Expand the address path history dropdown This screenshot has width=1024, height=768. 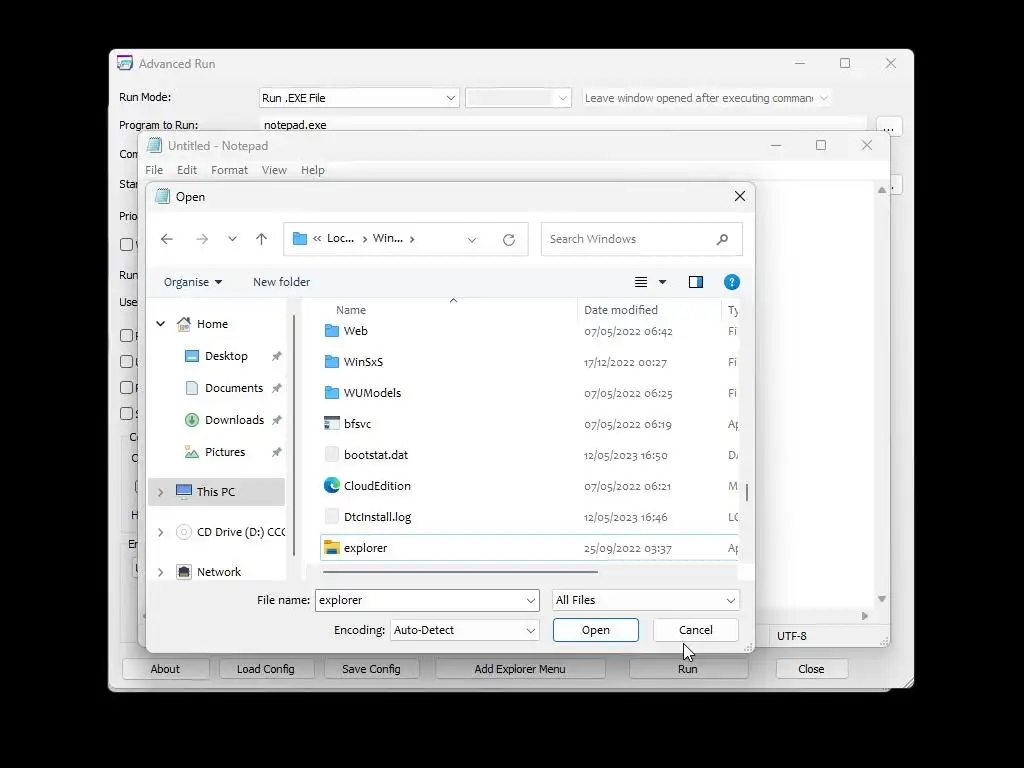472,240
